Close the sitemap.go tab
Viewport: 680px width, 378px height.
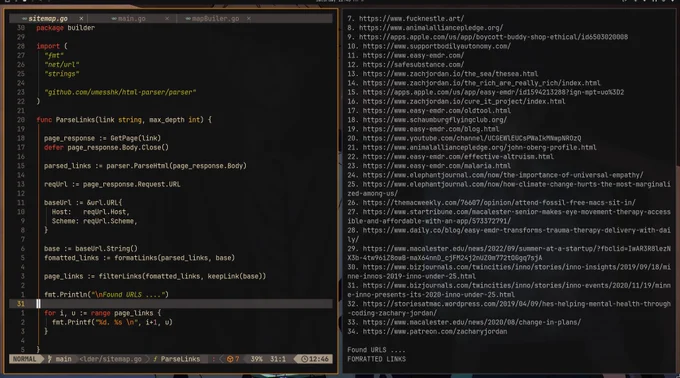tap(81, 19)
